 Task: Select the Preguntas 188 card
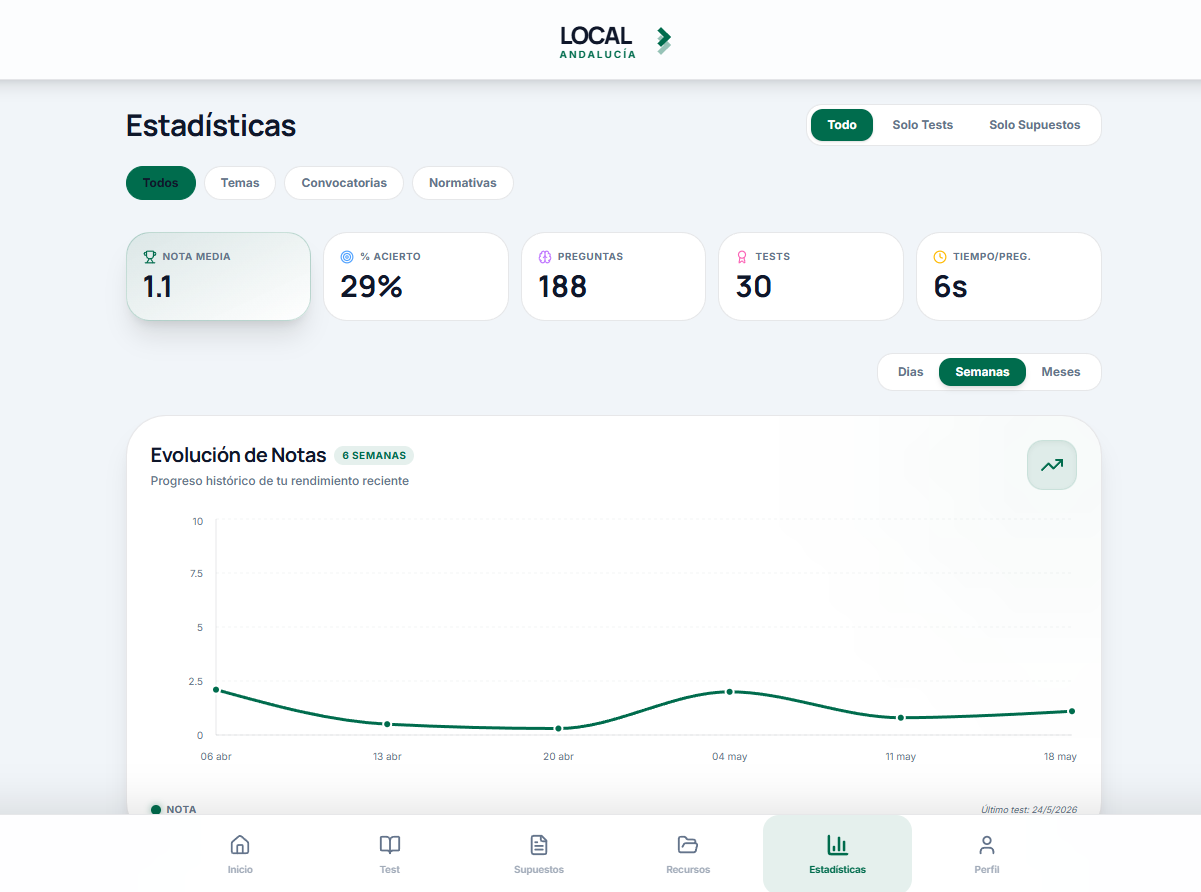click(613, 277)
